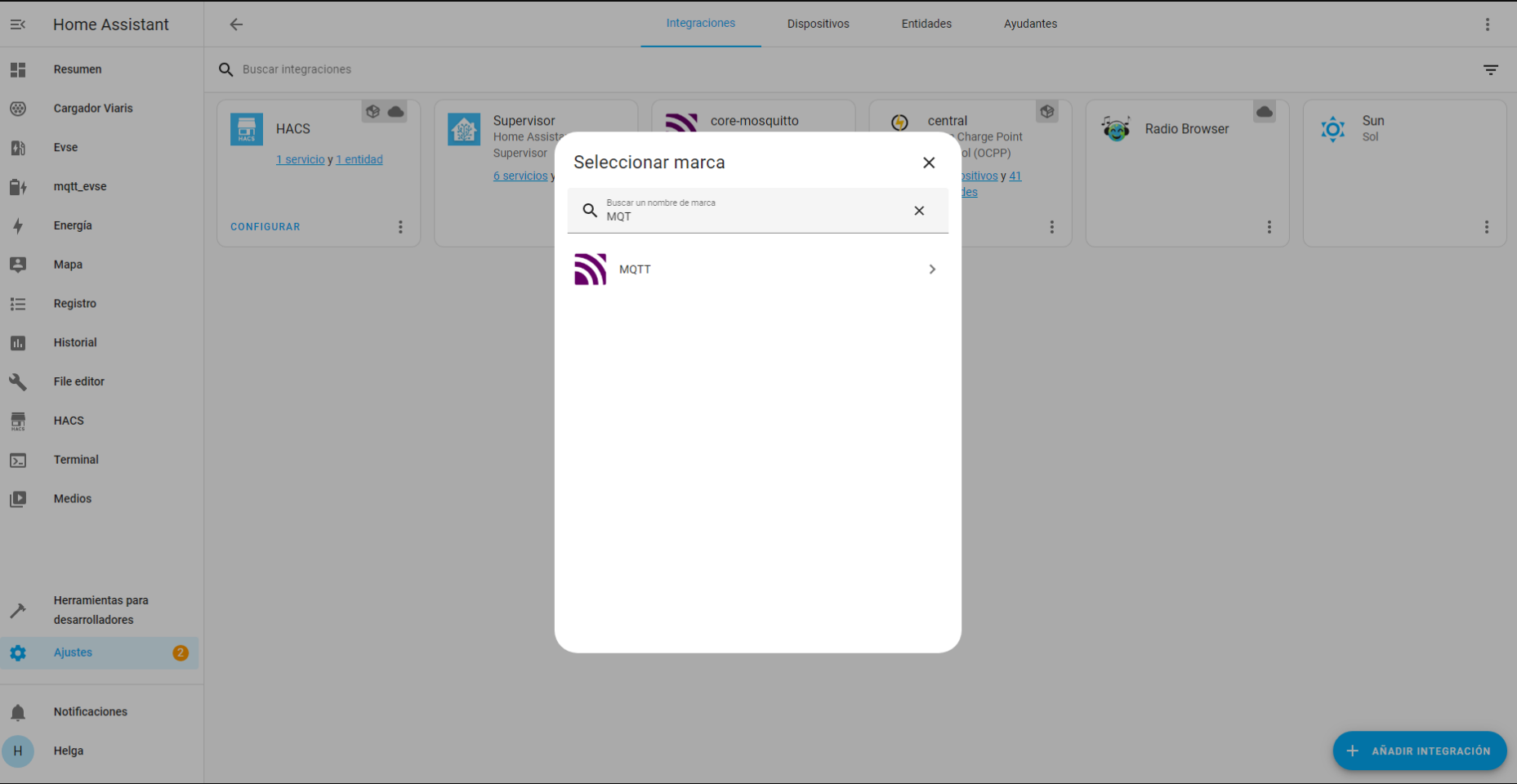Click the Ajustes notification badge
The width and height of the screenshot is (1517, 784).
pyautogui.click(x=181, y=653)
